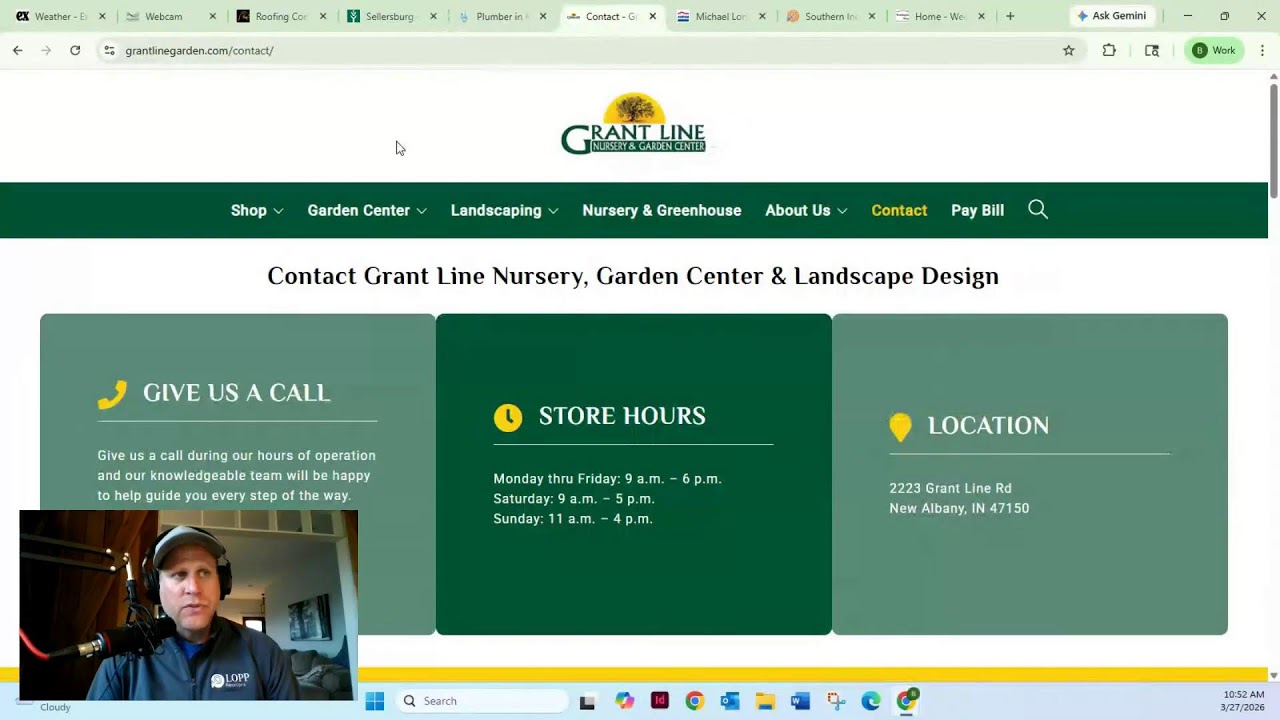Click the address 2223 Grant Line Rd
The image size is (1280, 720).
point(950,488)
